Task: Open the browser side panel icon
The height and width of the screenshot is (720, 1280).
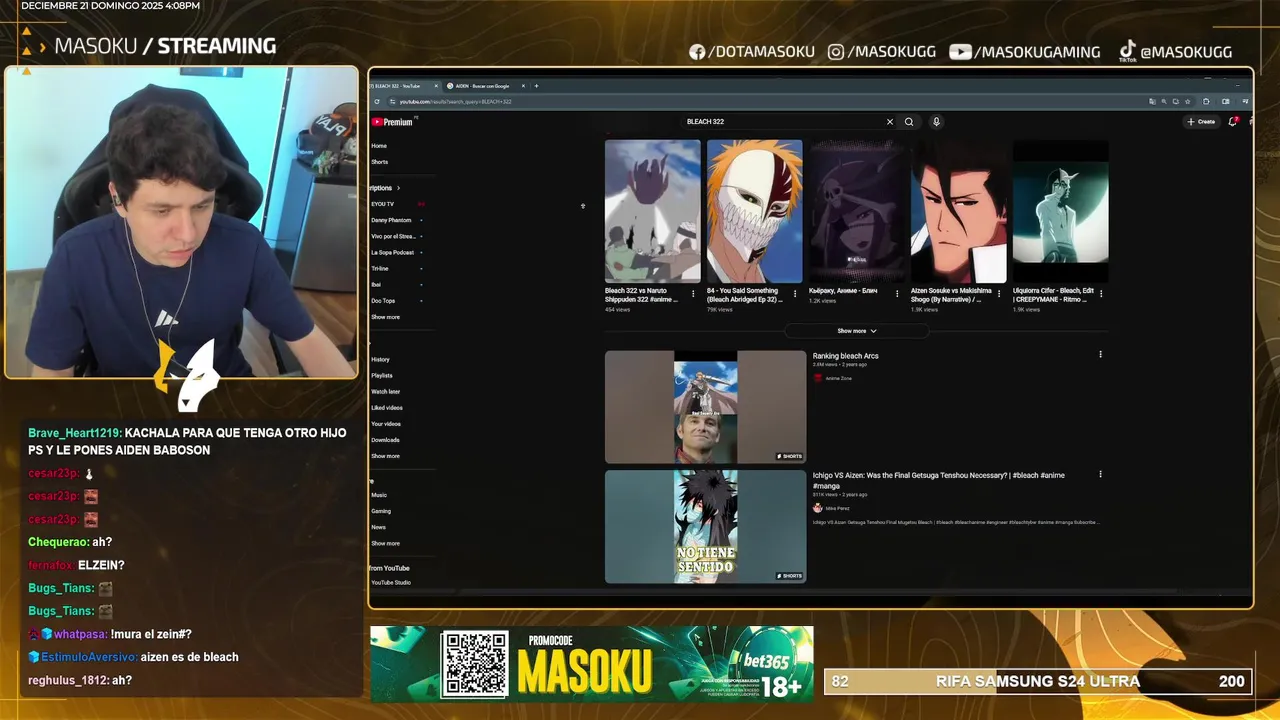Action: [x=1225, y=101]
